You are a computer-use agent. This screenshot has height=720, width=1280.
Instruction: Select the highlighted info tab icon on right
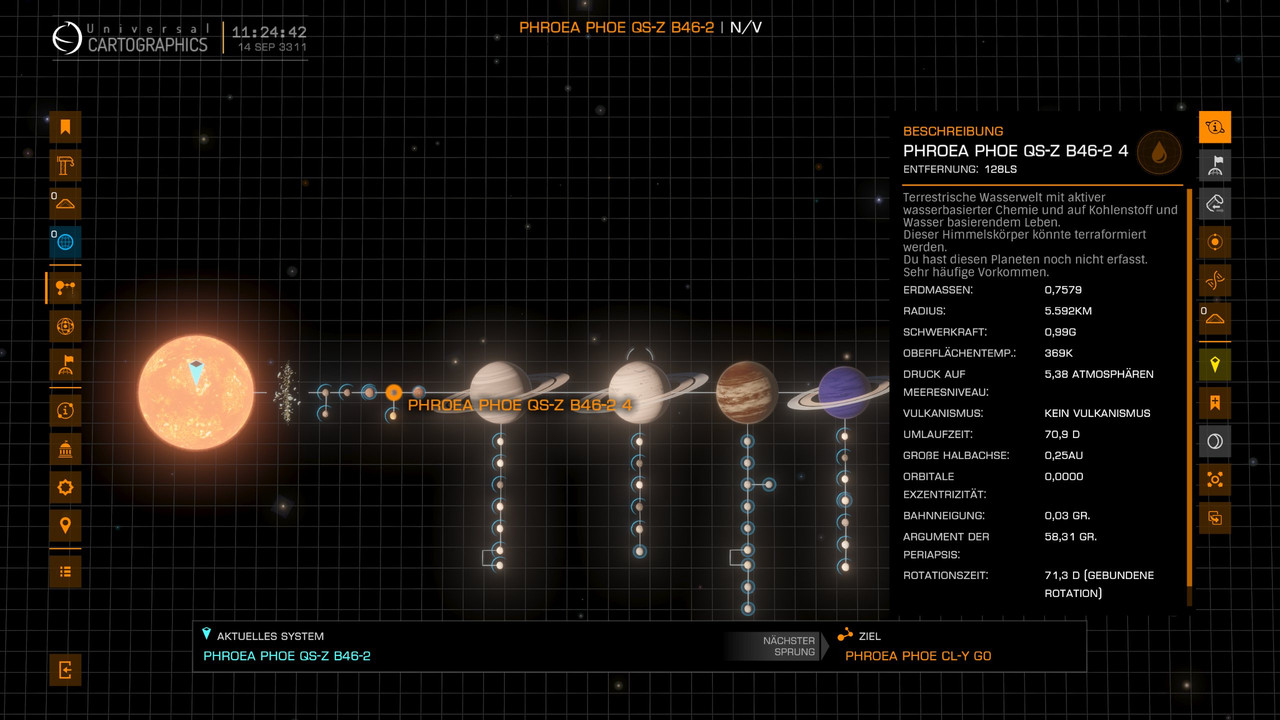pyautogui.click(x=1215, y=127)
